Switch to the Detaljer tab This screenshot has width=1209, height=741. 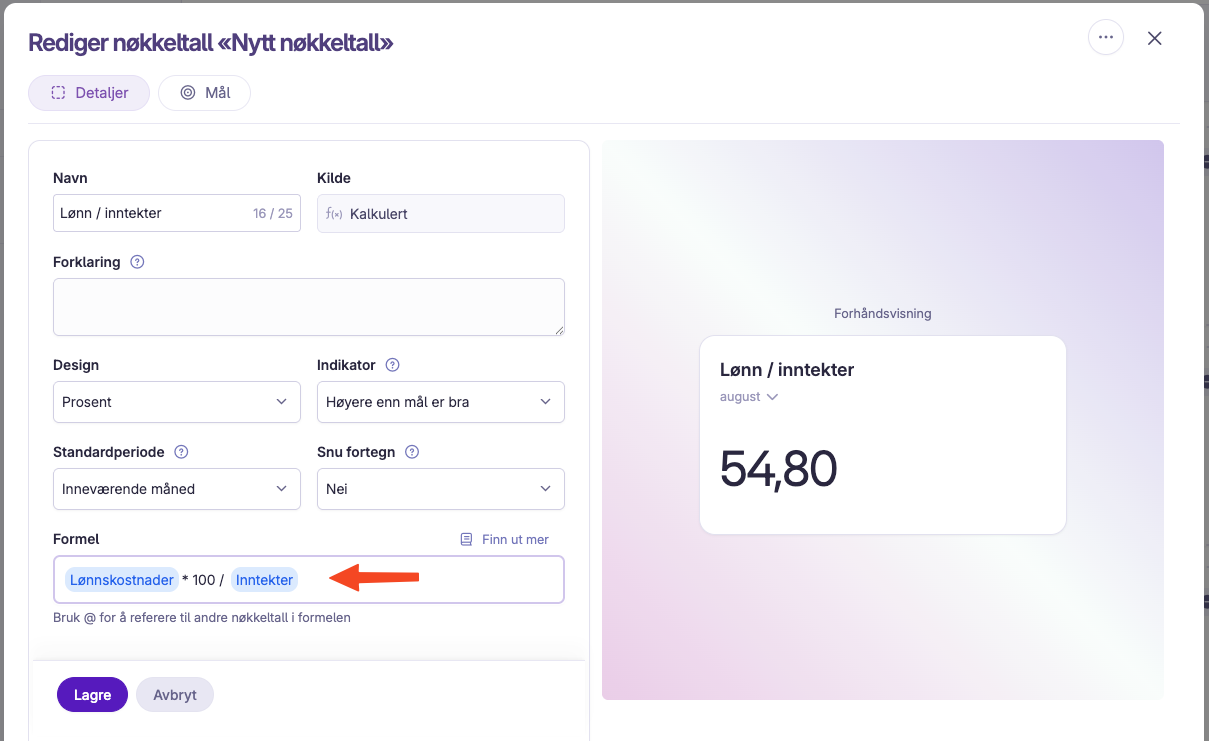[x=89, y=93]
